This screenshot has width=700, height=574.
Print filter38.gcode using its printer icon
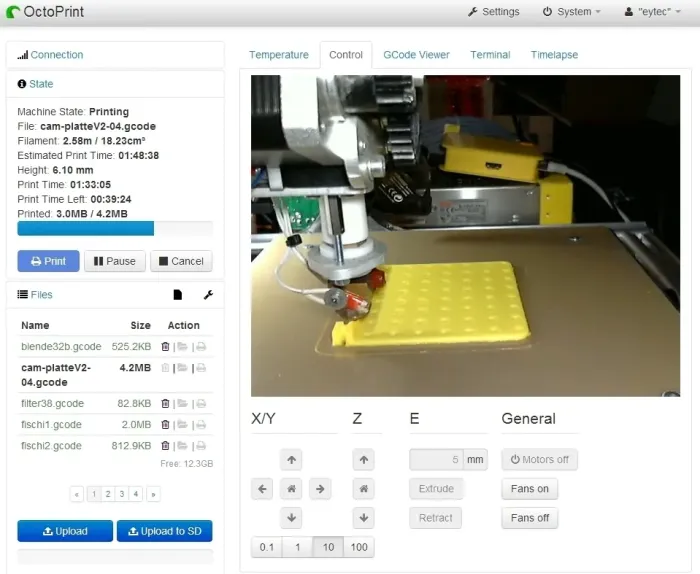200,404
